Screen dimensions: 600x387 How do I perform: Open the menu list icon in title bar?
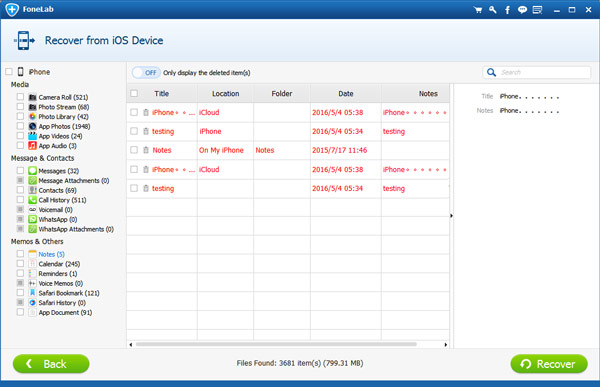tap(537, 10)
